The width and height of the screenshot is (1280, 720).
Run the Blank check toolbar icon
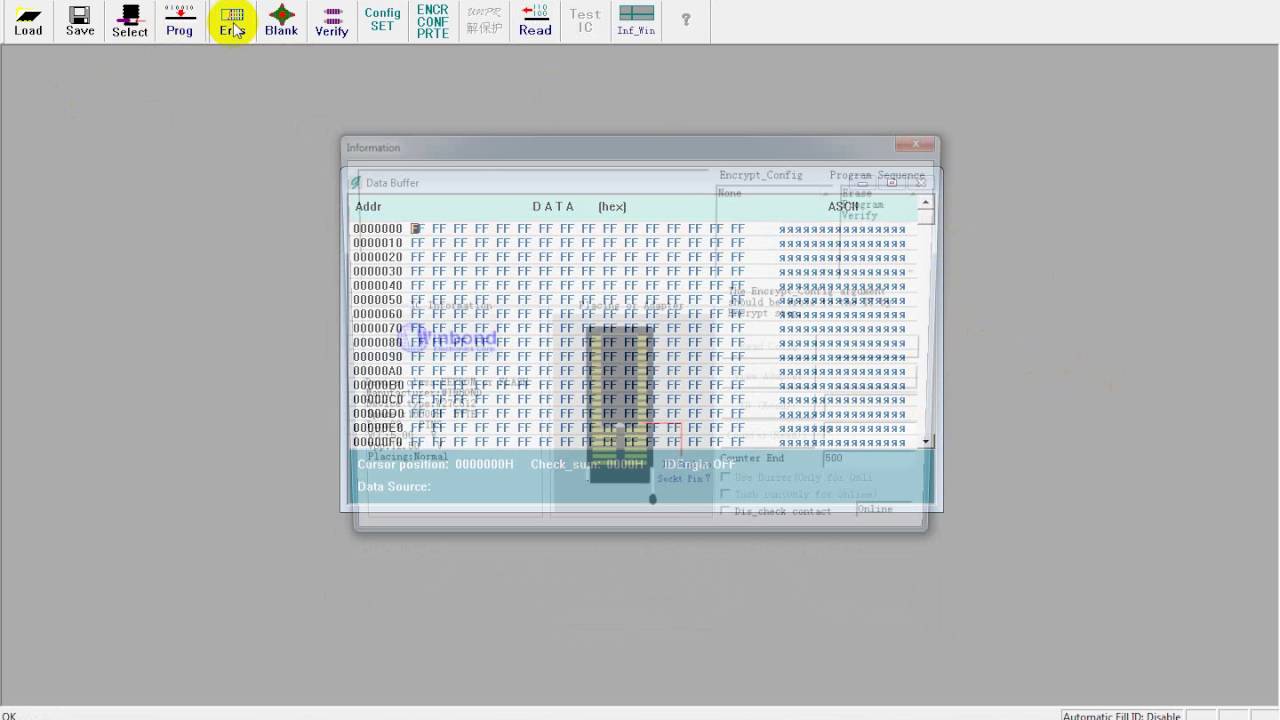282,21
